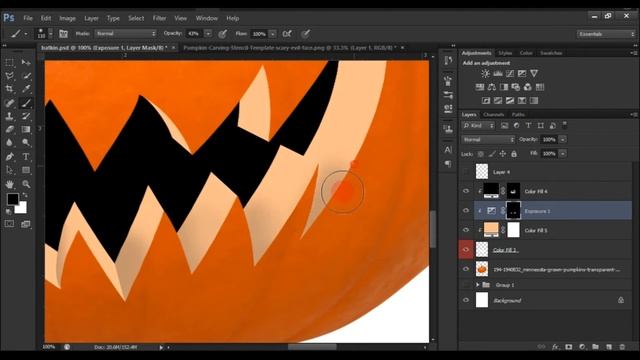Viewport: 640px width, 360px height.
Task: Add a Color Balance adjustment
Action: pyautogui.click(x=492, y=87)
